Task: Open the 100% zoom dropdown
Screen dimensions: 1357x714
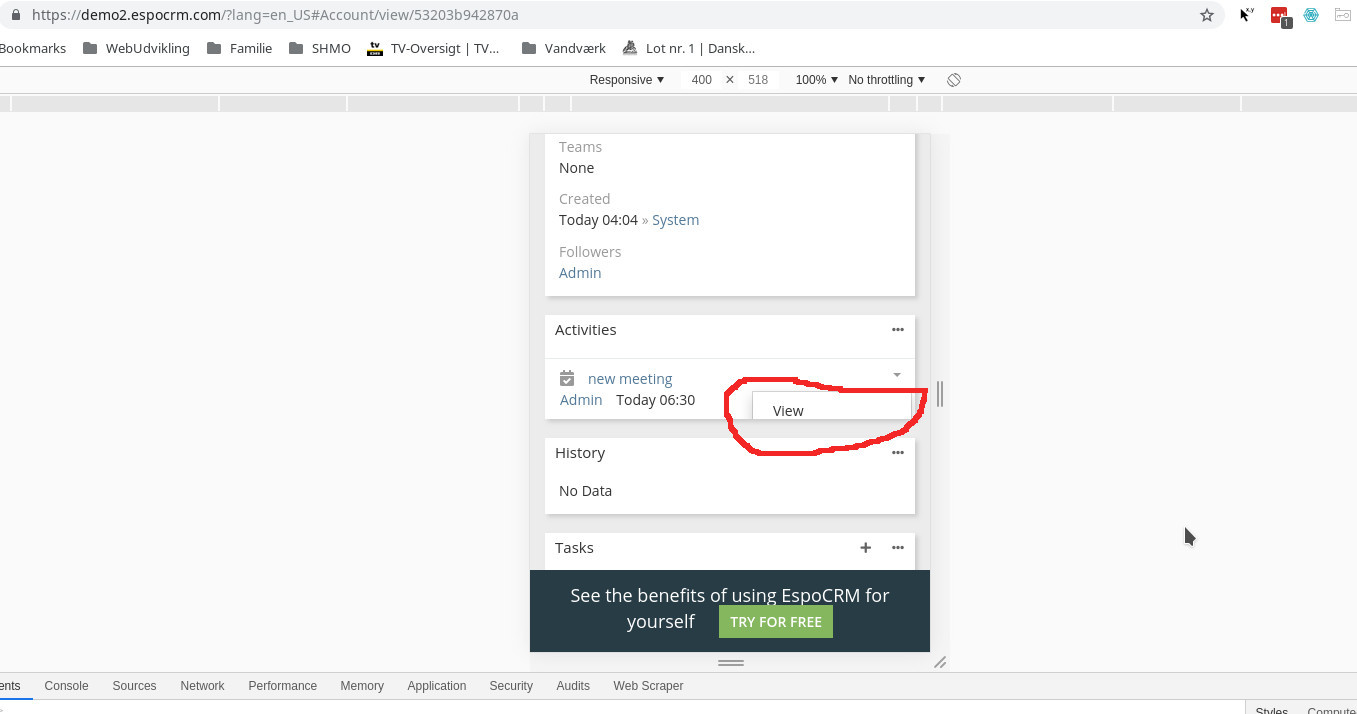Action: 816,80
